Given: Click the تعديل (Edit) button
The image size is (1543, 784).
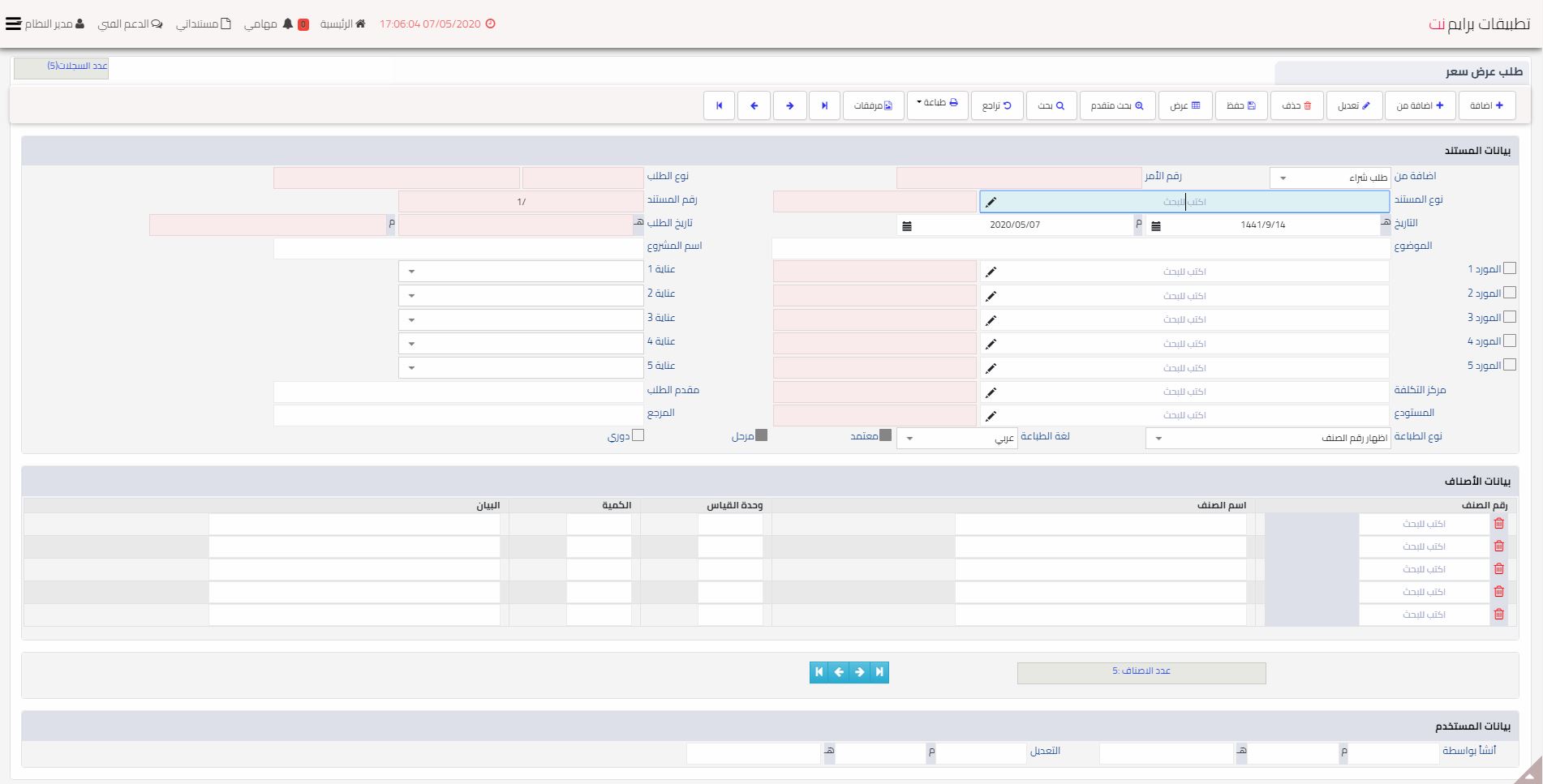Looking at the screenshot, I should [x=1354, y=105].
